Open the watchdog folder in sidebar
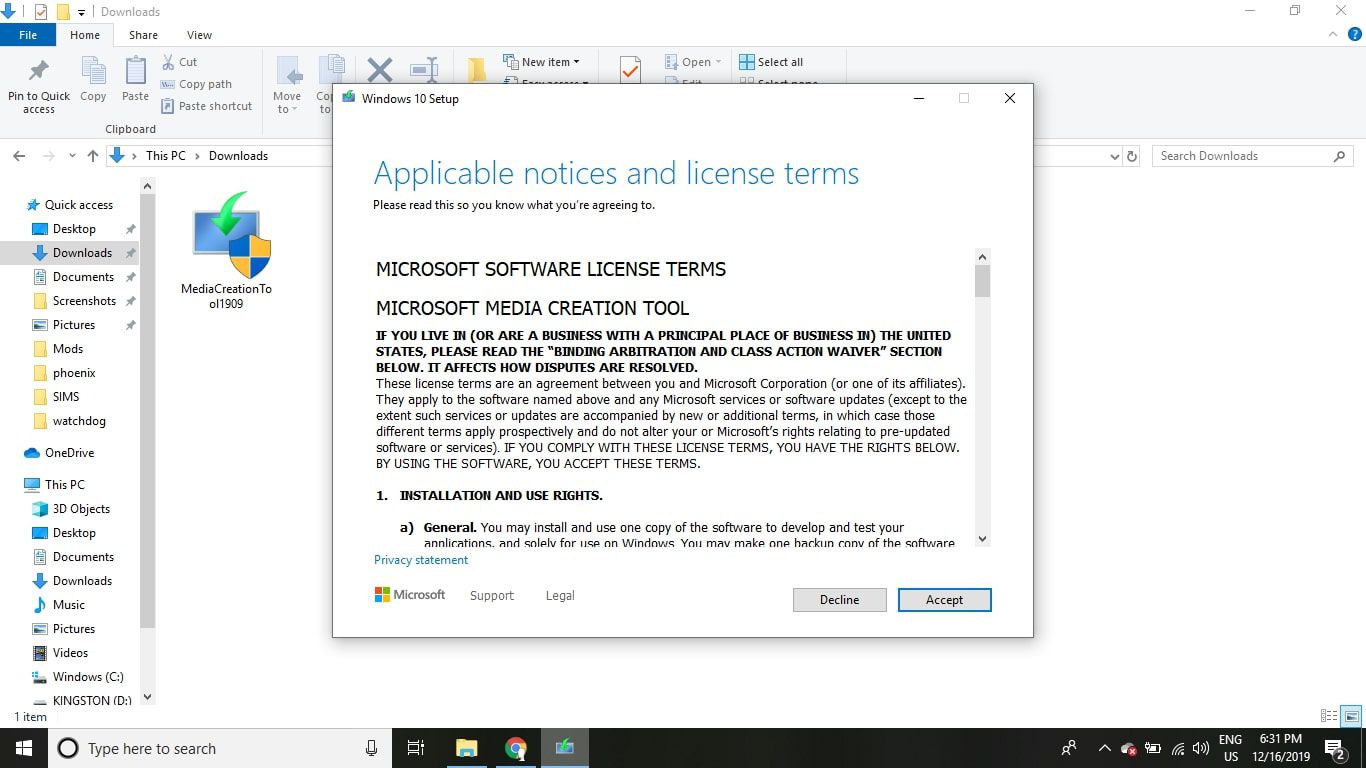 click(79, 421)
